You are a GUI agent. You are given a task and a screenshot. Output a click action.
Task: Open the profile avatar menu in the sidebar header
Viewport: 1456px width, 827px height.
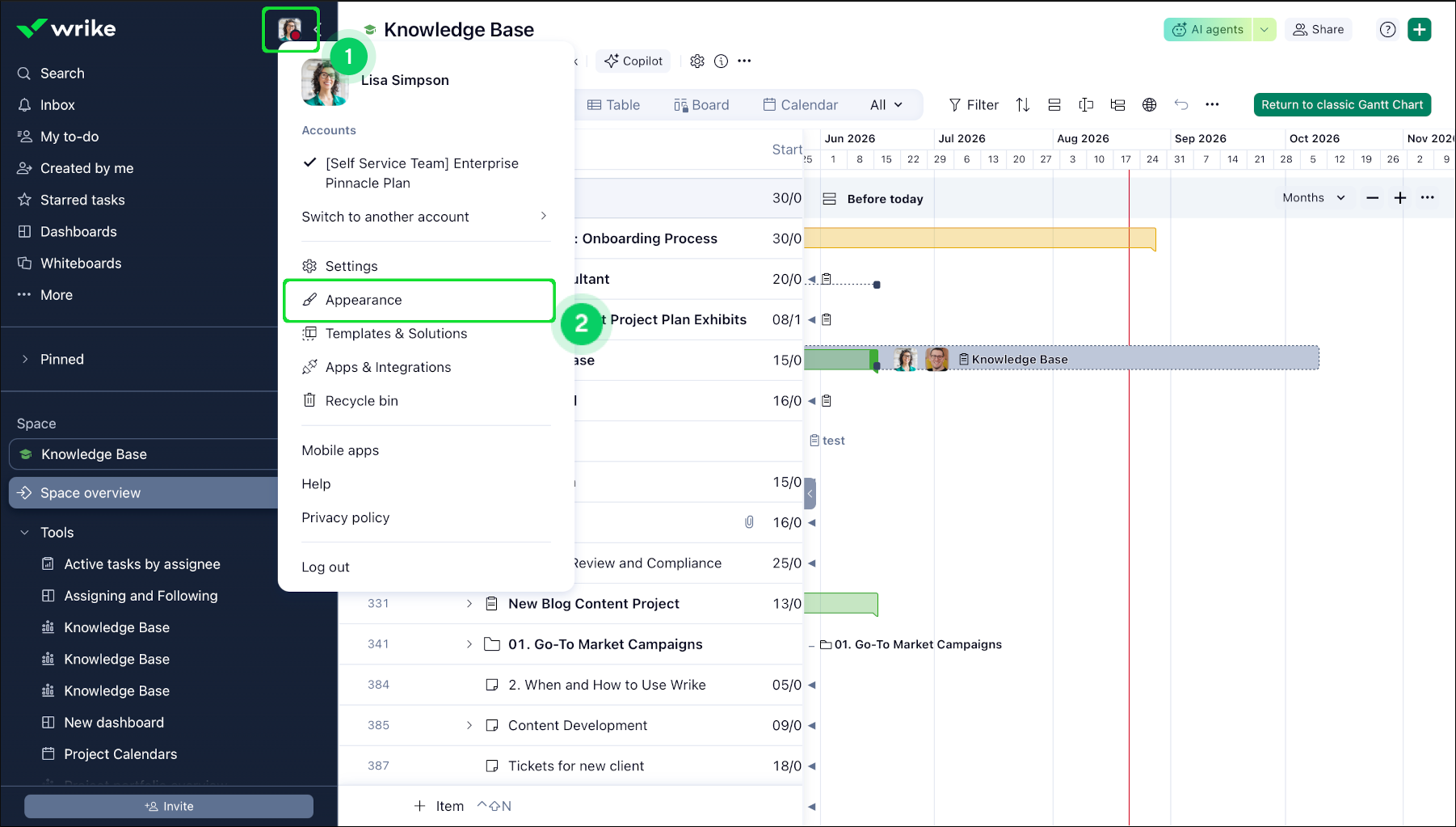click(x=289, y=30)
